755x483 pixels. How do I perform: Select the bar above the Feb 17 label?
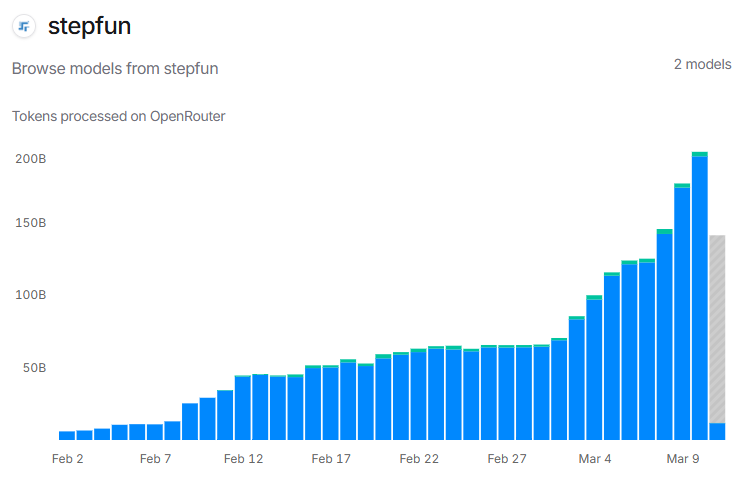(330, 403)
